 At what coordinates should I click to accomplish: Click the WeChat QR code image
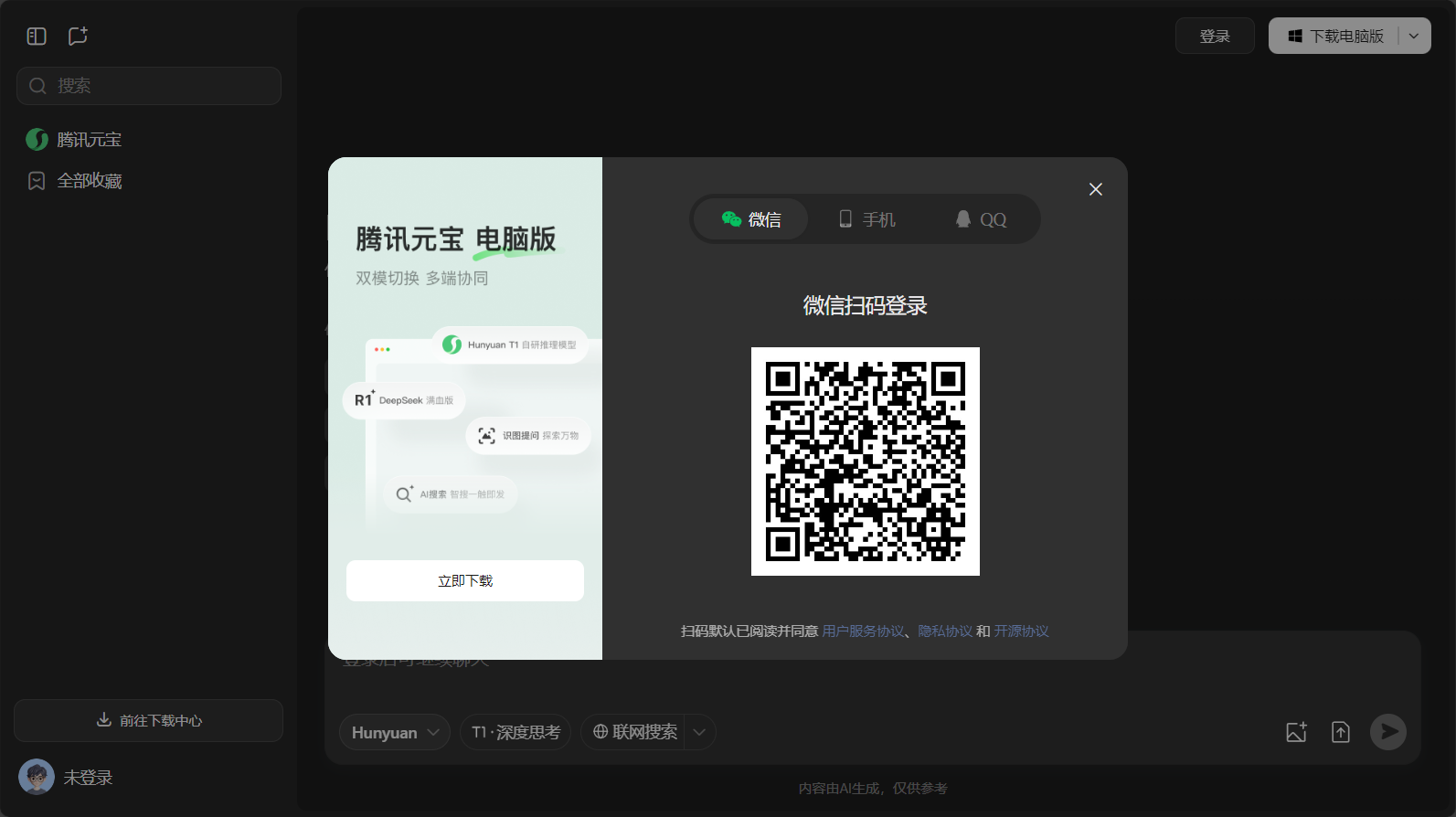click(x=866, y=462)
